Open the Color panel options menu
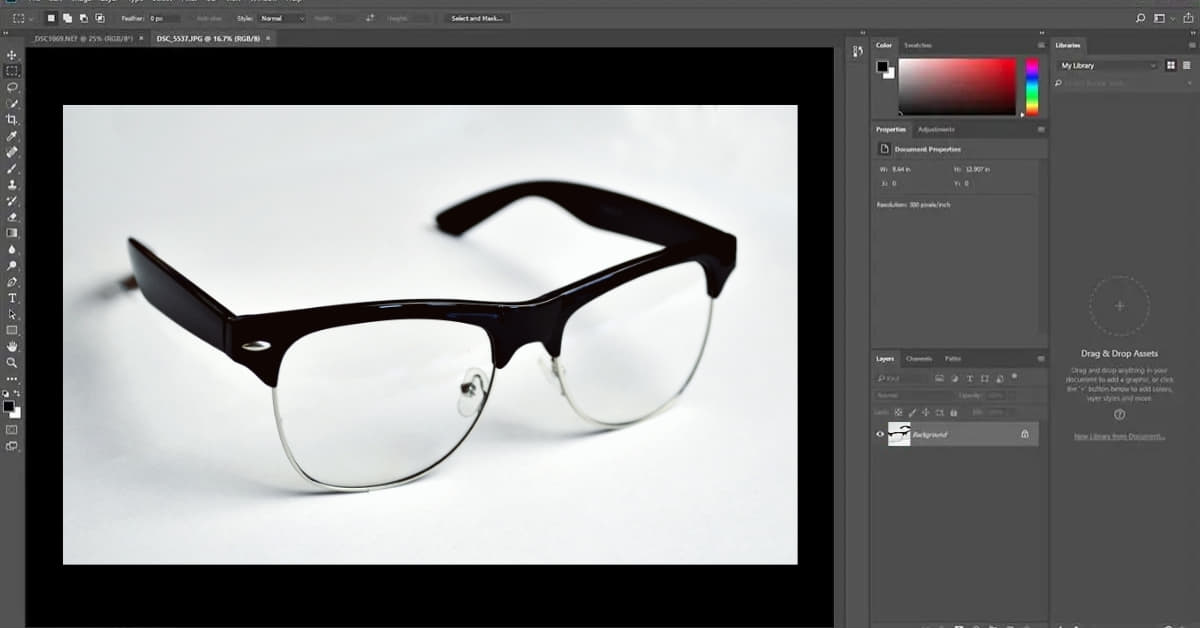Screen dimensions: 1200x628 1041,45
